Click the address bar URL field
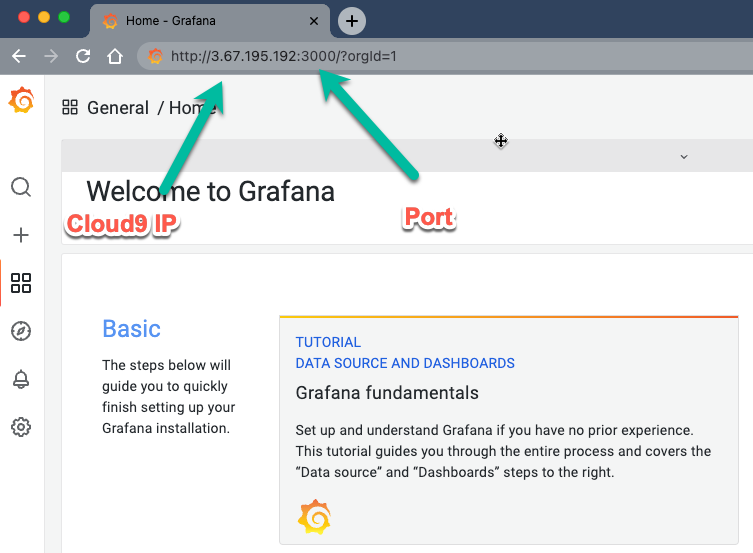 click(445, 56)
